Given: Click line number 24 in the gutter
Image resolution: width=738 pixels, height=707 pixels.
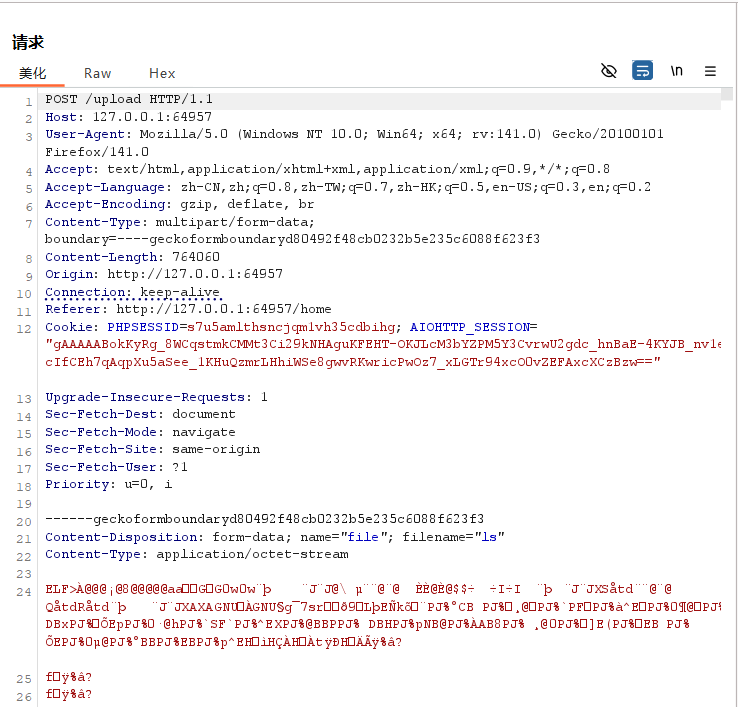Looking at the screenshot, I should click(x=24, y=592).
